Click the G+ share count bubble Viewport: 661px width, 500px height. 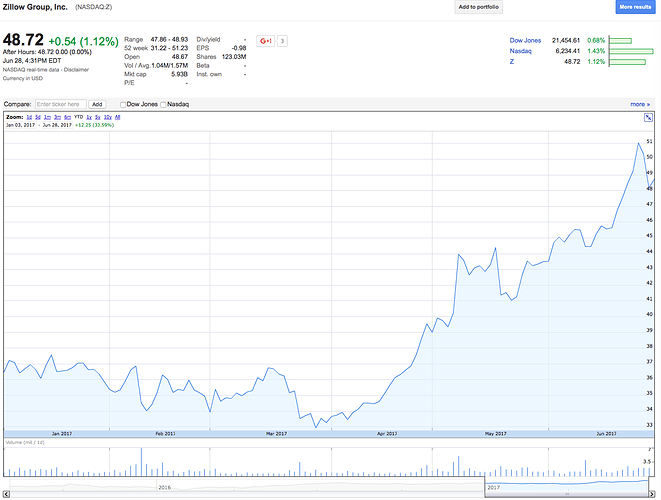click(x=283, y=40)
